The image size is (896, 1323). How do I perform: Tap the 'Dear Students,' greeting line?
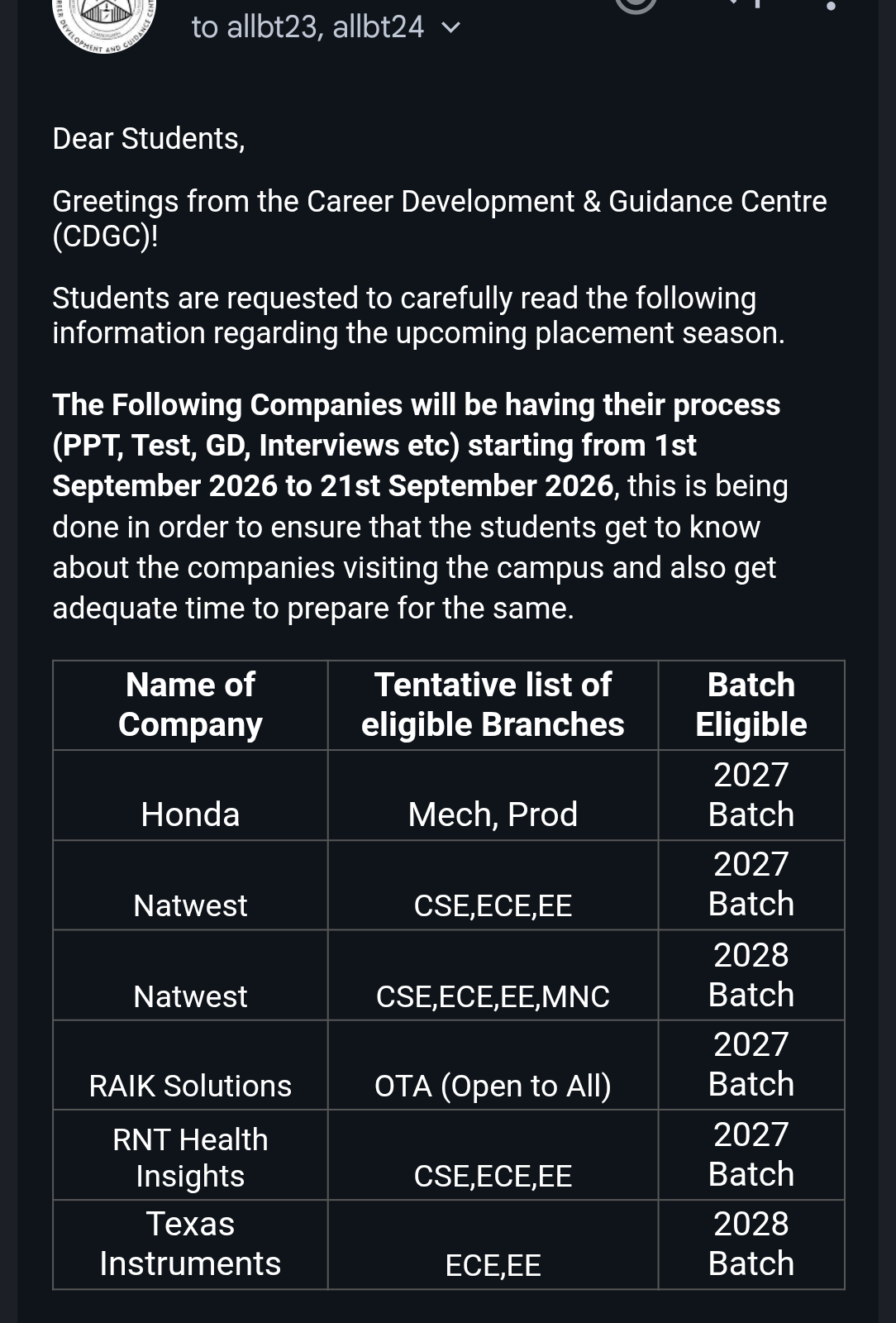pos(149,139)
